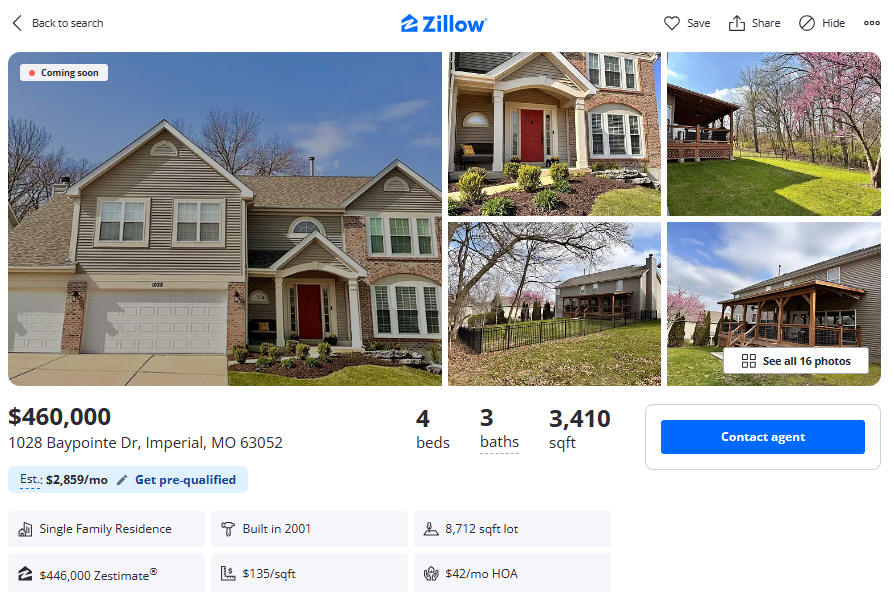Click the underlined Est. payment label

coord(31,480)
